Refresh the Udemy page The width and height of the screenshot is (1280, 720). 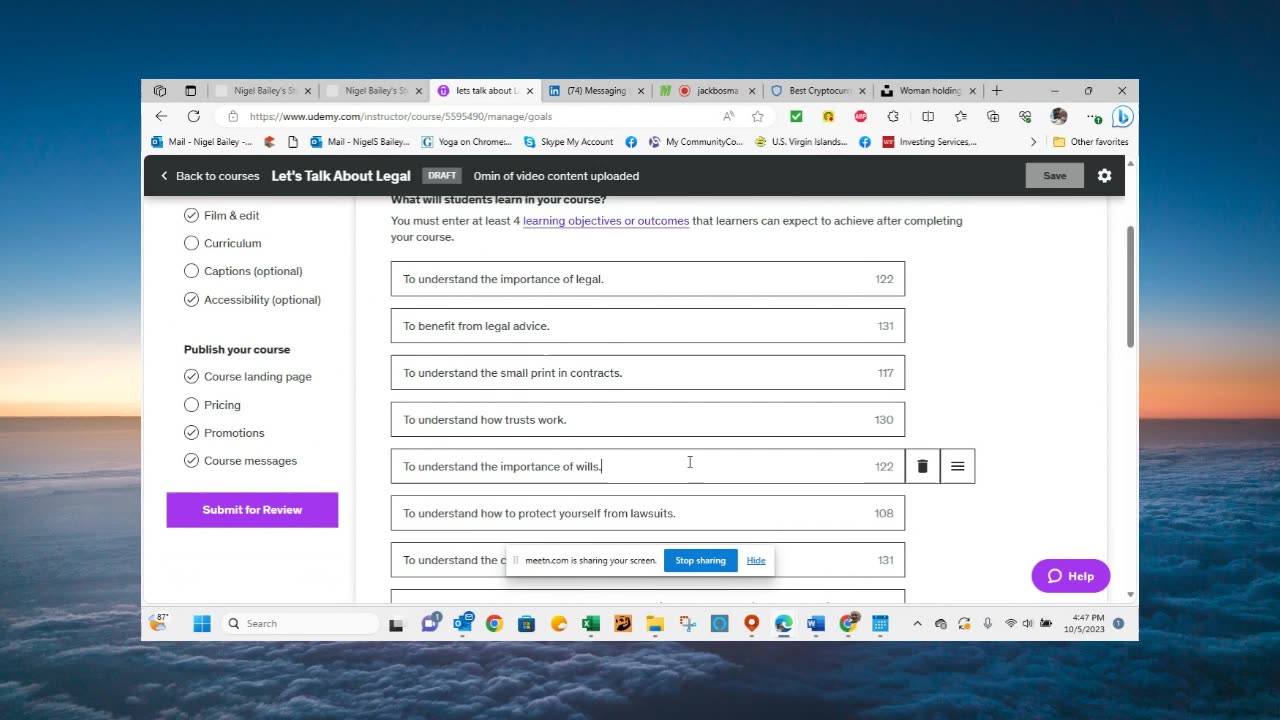pyautogui.click(x=194, y=116)
